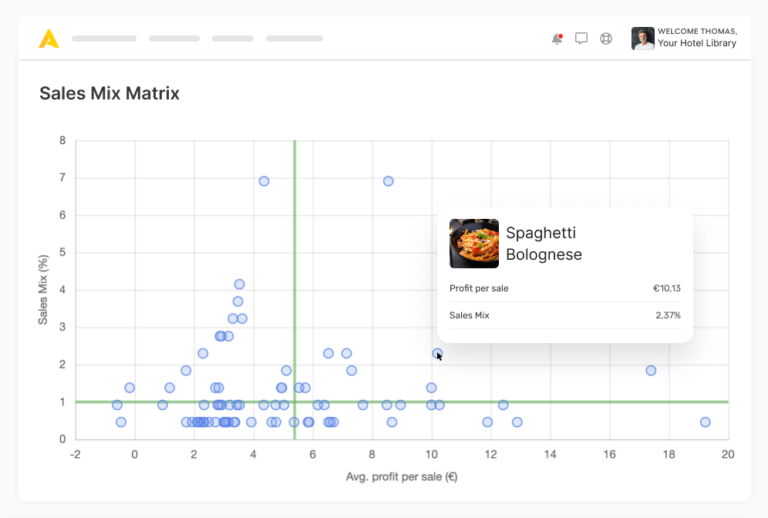Click the Spaghetti Bolognese tooltip title
768x518 pixels.
pyautogui.click(x=544, y=244)
